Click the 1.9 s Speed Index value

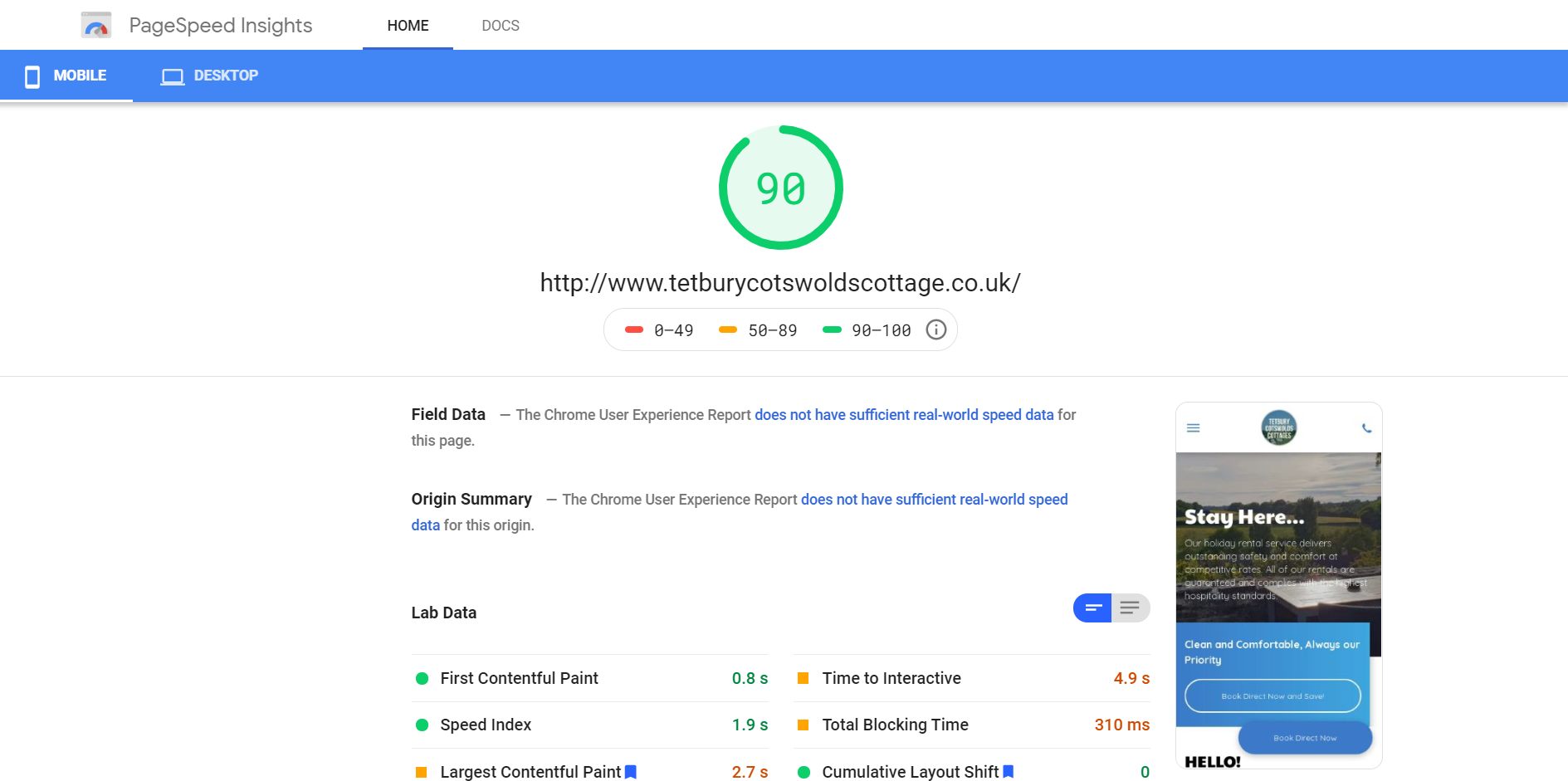[x=750, y=725]
